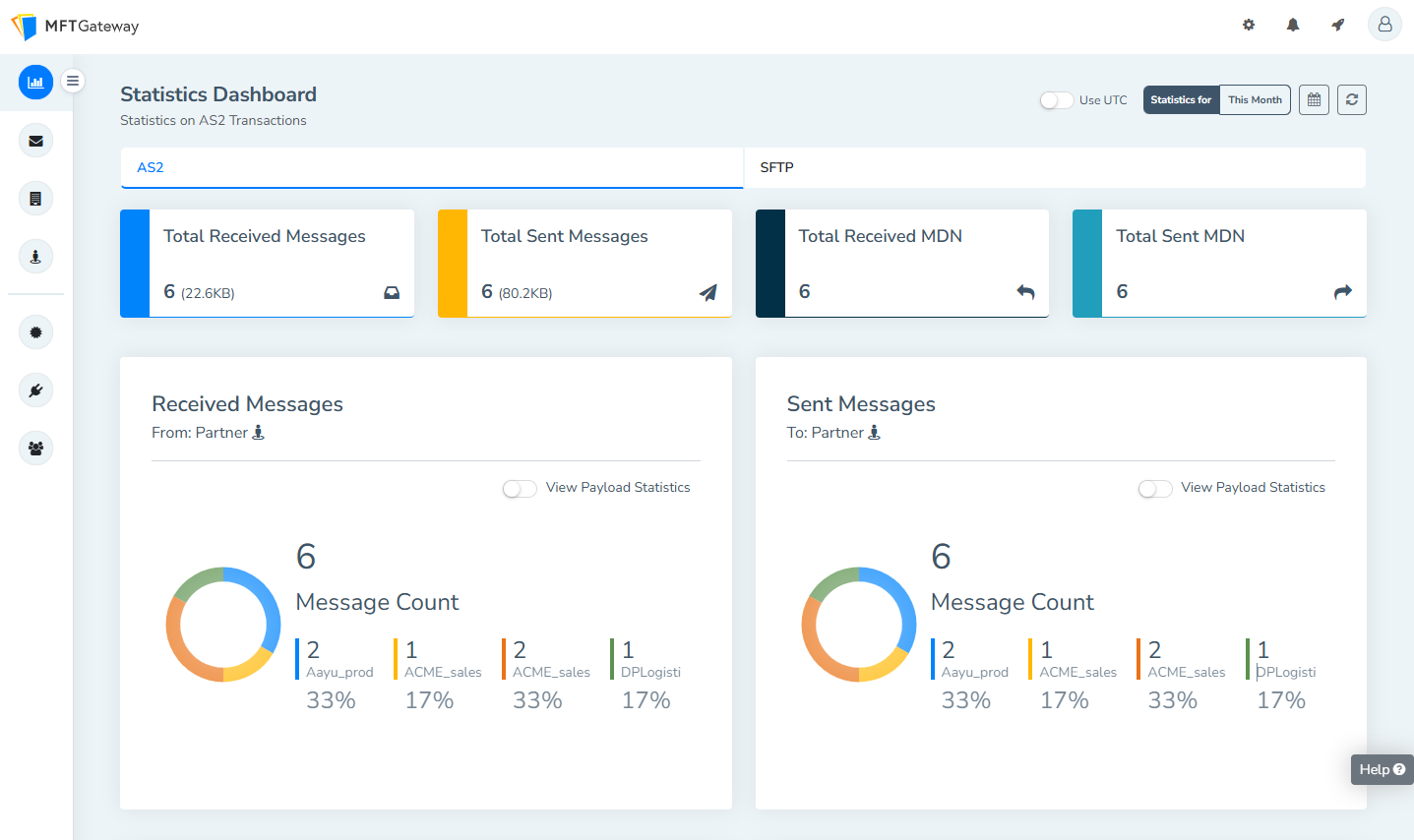
Task: Open the notifications bell
Action: pos(1293,25)
